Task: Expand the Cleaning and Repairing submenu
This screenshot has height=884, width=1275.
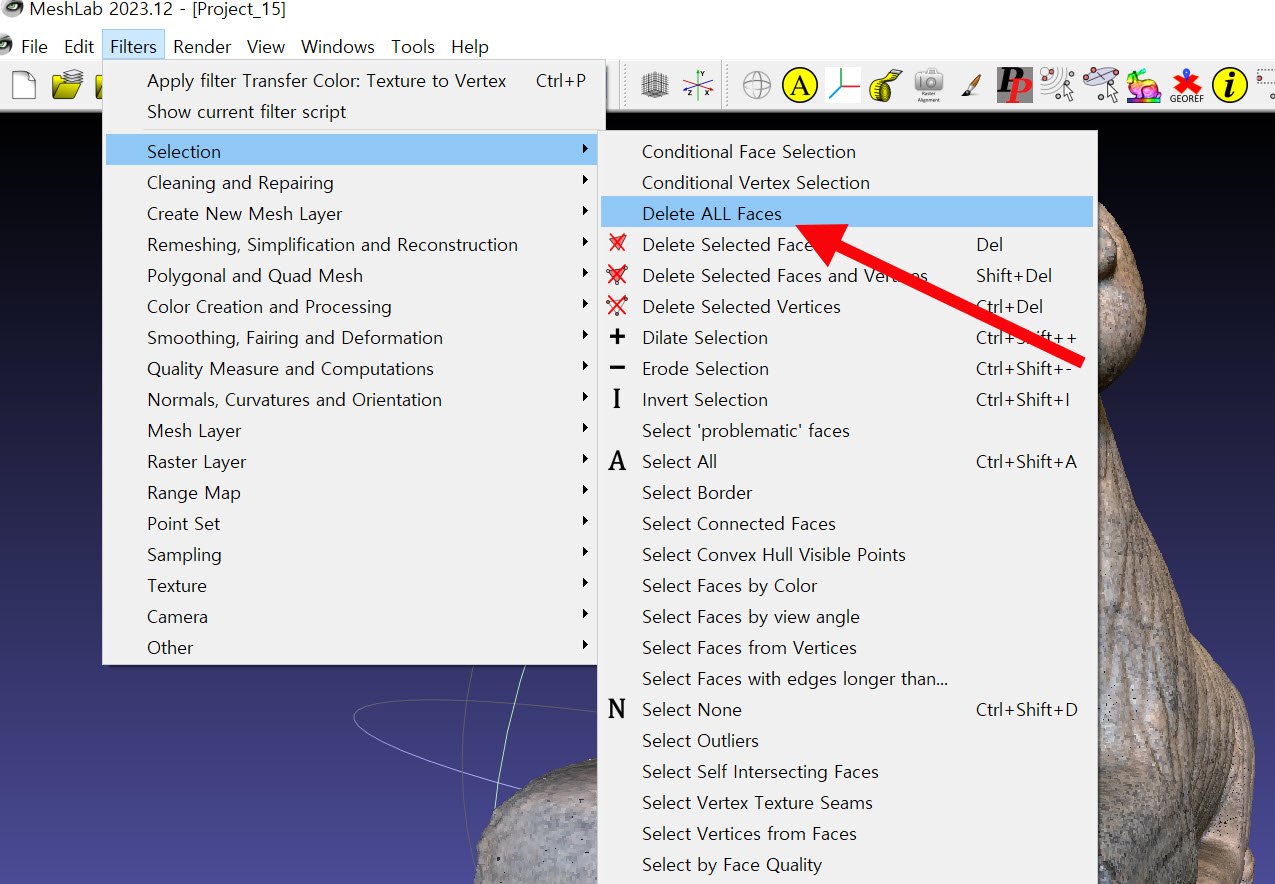Action: pyautogui.click(x=354, y=182)
